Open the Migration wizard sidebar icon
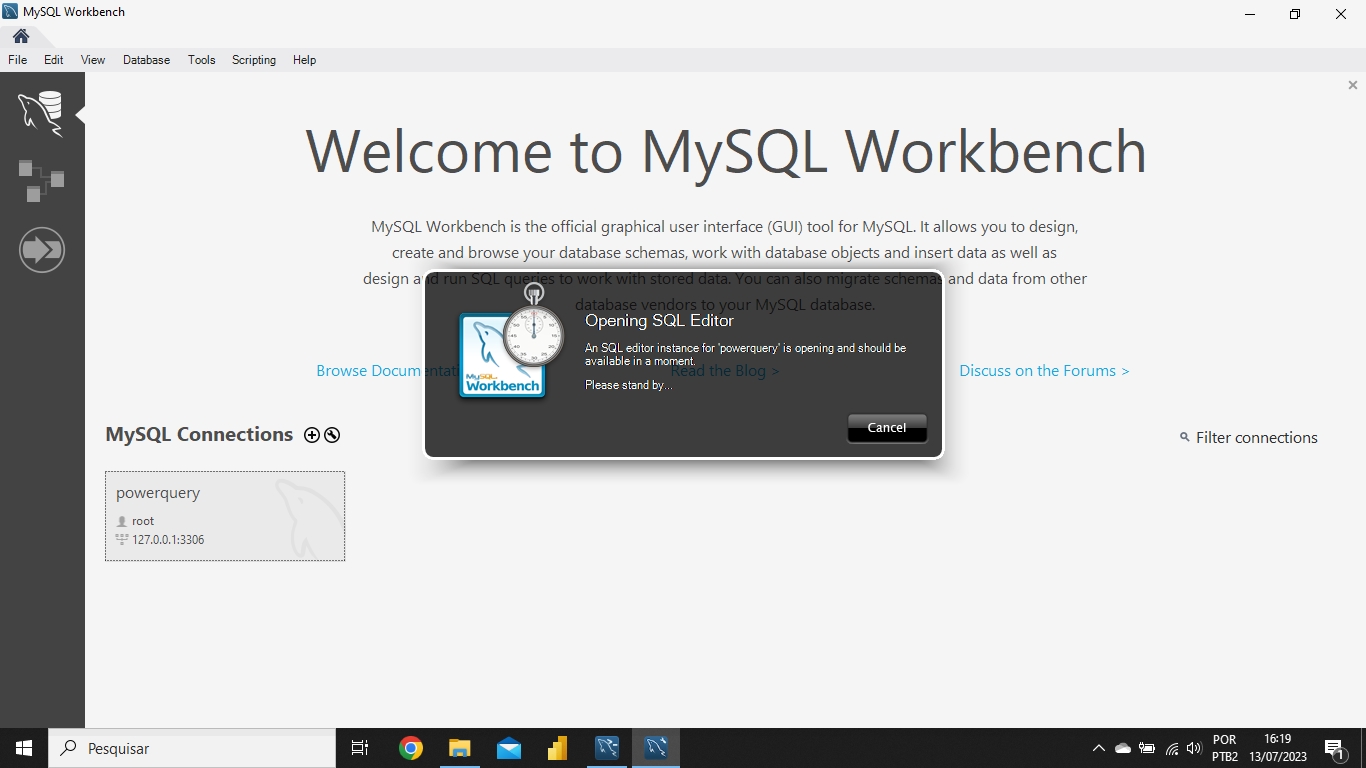This screenshot has height=768, width=1366. [x=42, y=249]
